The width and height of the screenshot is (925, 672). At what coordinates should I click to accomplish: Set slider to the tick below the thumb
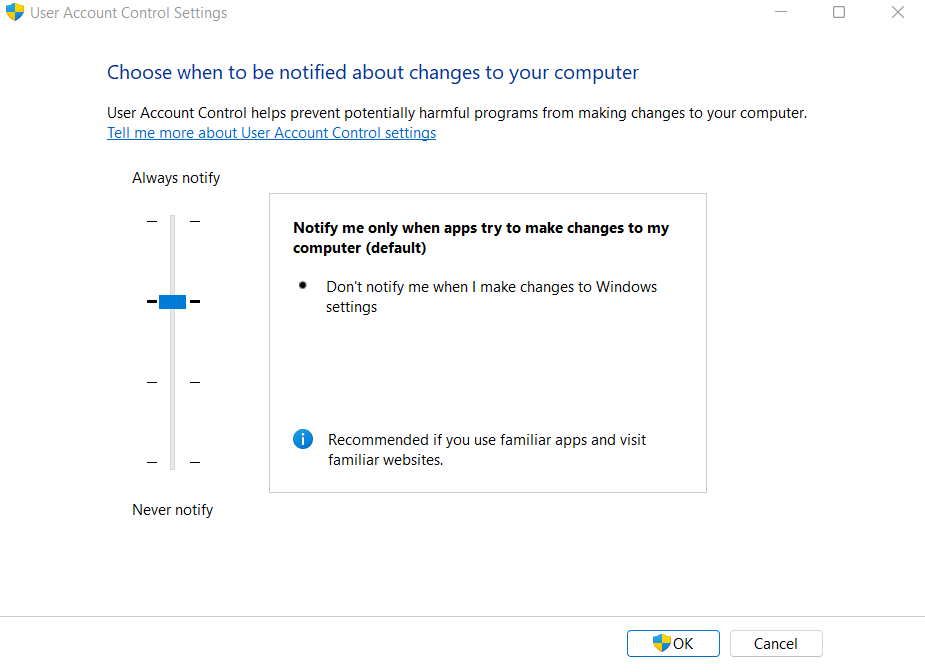click(x=173, y=382)
